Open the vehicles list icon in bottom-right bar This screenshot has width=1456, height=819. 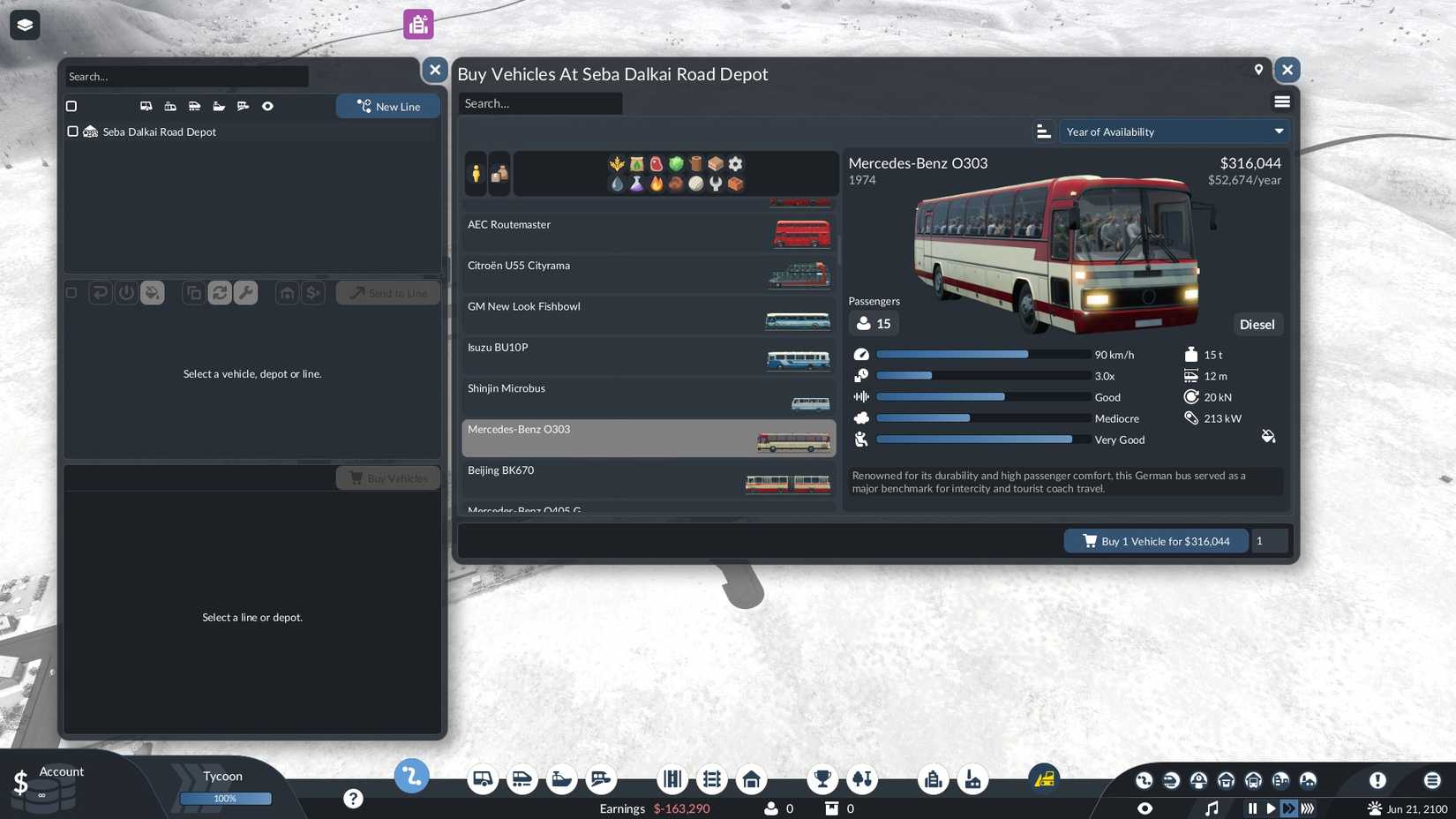(1171, 780)
